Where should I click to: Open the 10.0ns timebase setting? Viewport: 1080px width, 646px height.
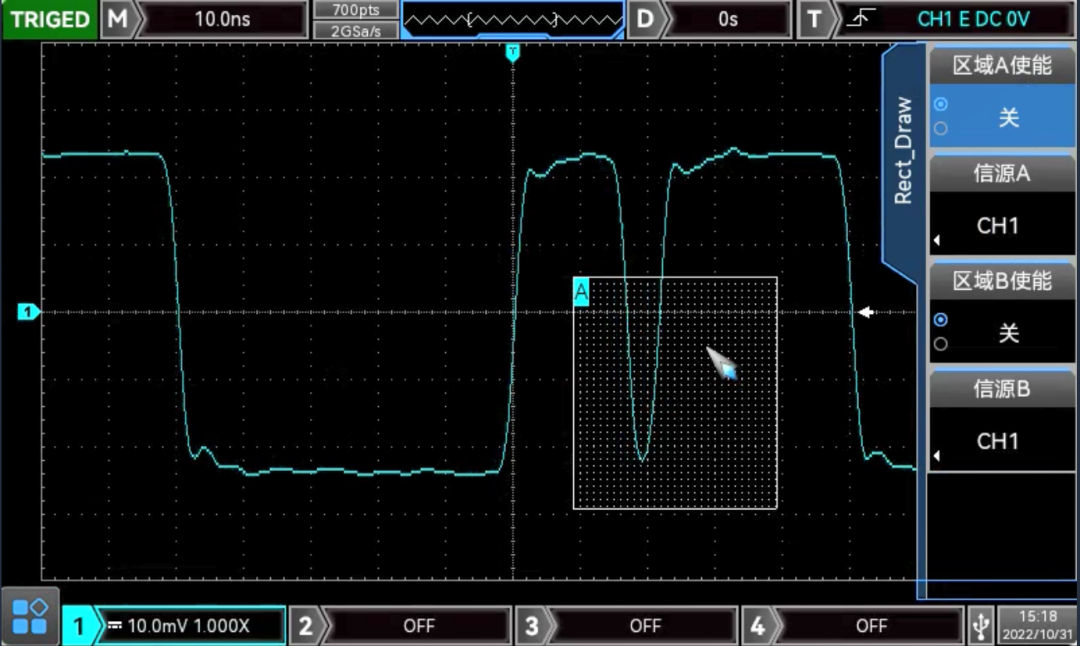222,19
